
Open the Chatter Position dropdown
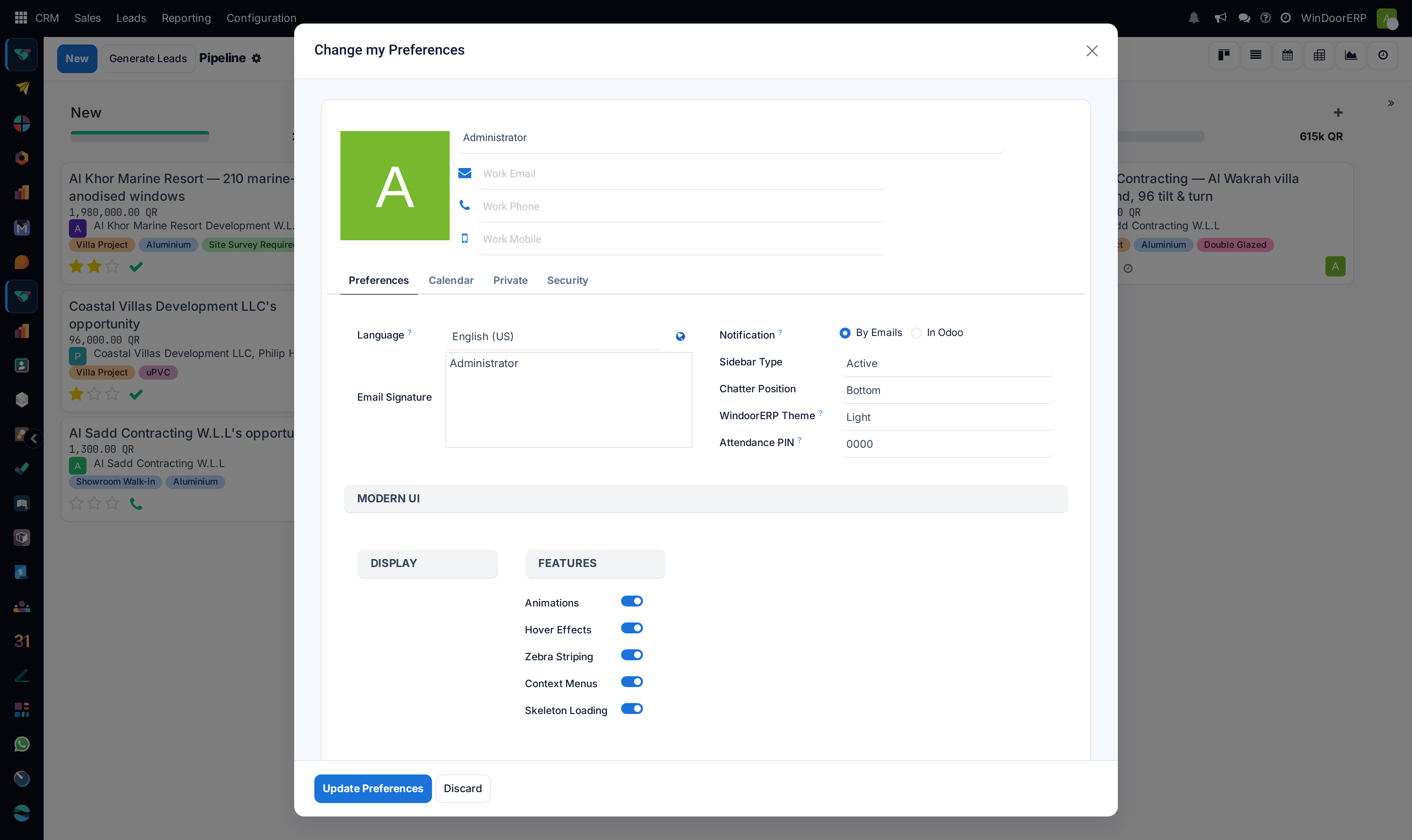pyautogui.click(x=946, y=390)
